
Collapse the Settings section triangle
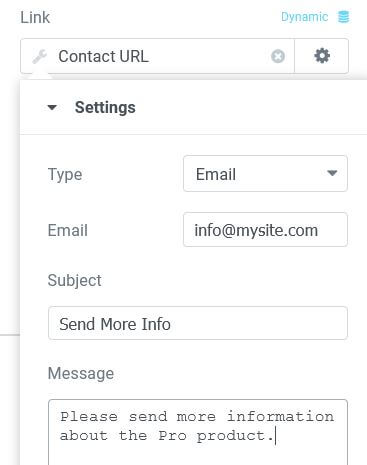(52, 107)
